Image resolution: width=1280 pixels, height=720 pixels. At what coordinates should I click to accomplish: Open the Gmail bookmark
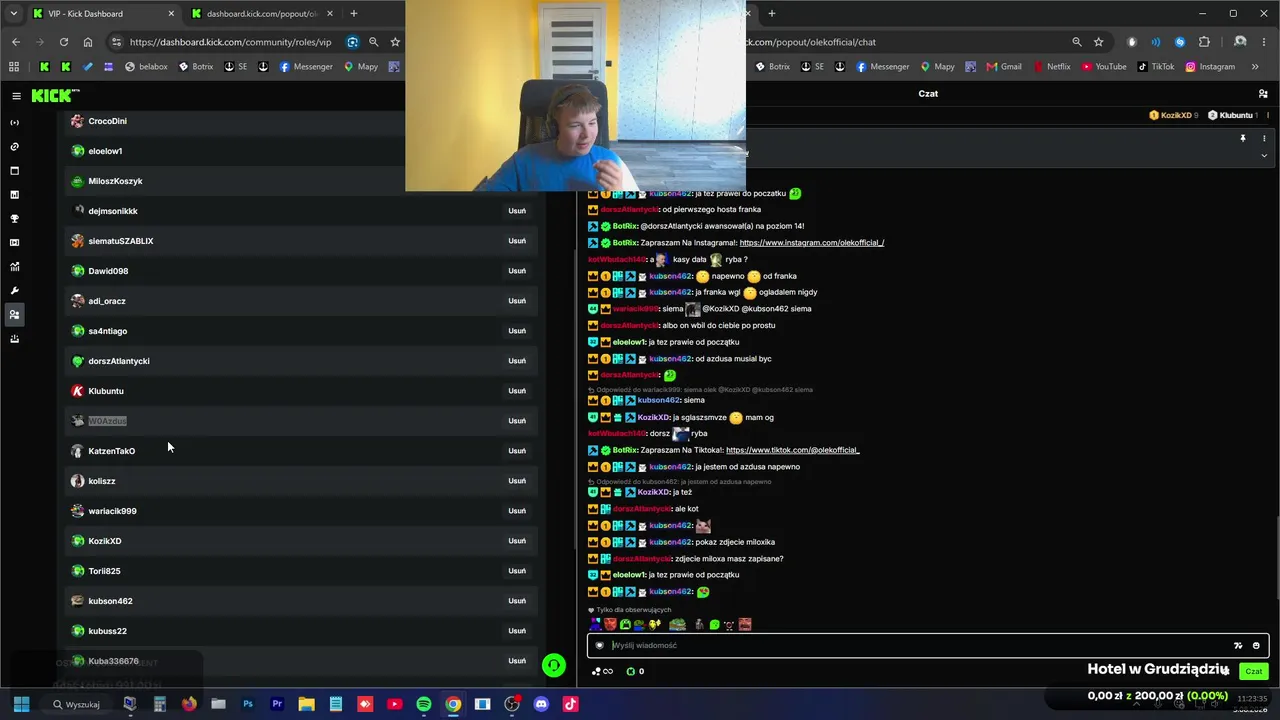click(1004, 67)
